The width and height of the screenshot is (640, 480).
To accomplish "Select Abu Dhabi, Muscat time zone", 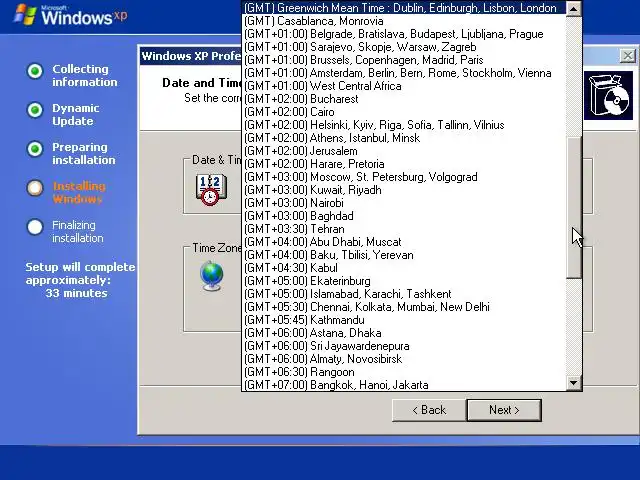I will click(404, 242).
